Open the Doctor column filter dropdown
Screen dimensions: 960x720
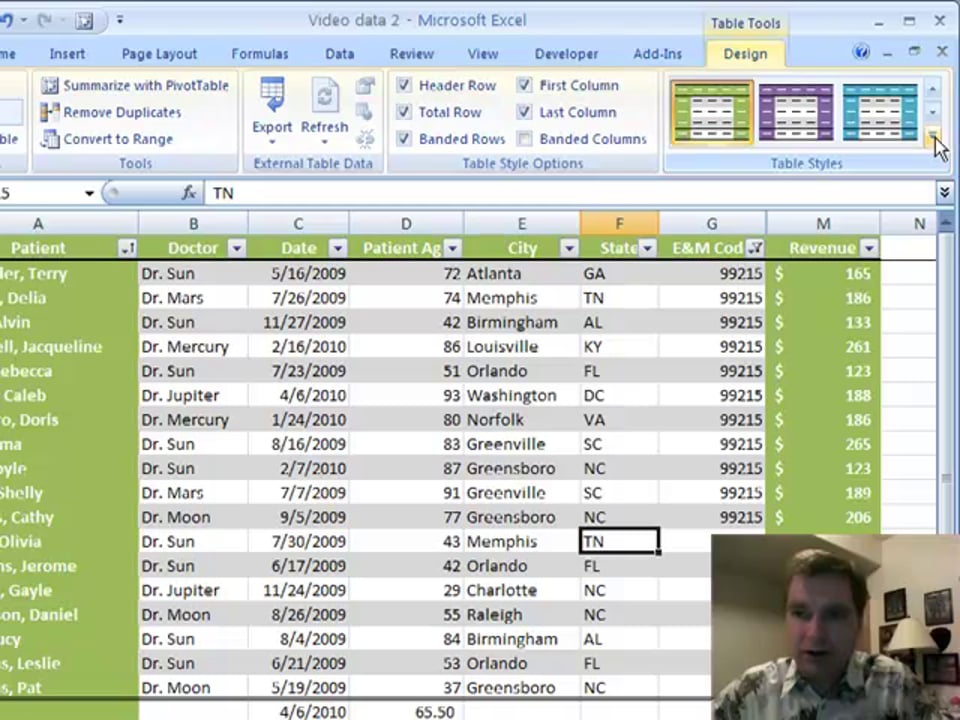coord(237,248)
